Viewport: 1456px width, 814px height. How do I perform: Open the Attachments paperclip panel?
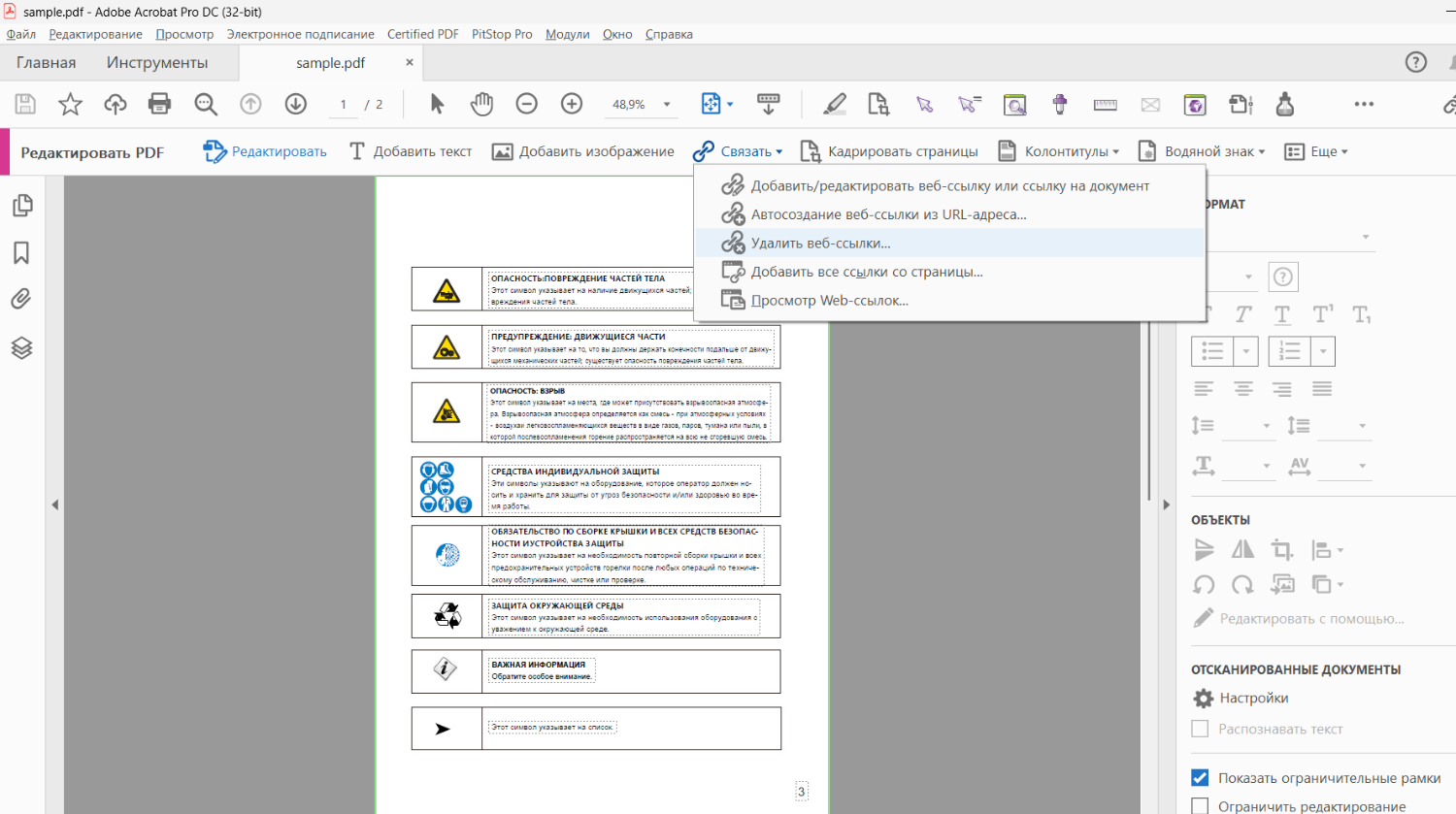tap(21, 299)
